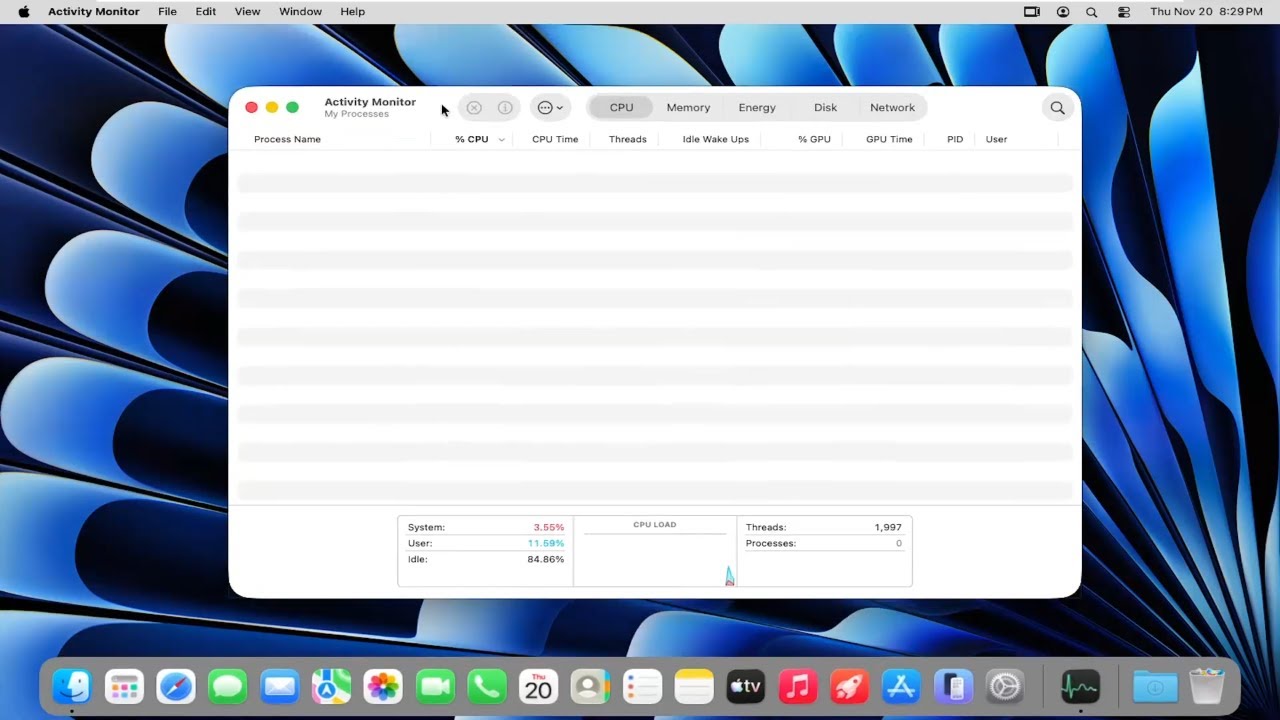Open the ellipsis actions dropdown in toolbar

pos(550,107)
